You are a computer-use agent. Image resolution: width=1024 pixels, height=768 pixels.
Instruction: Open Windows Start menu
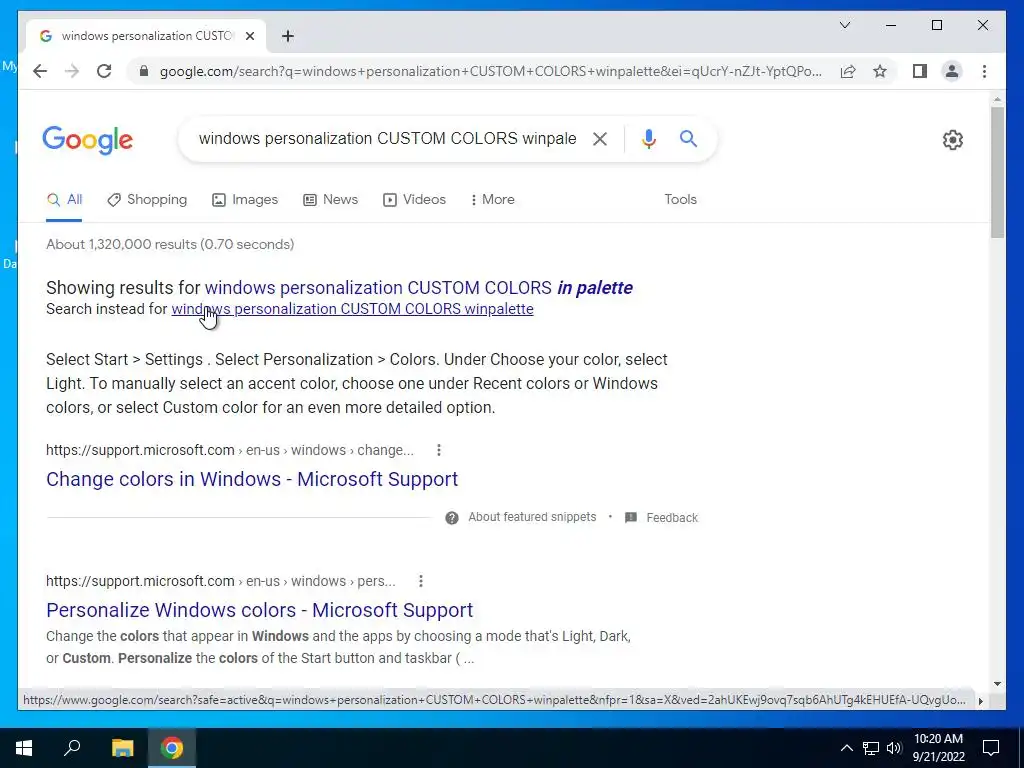(x=24, y=748)
